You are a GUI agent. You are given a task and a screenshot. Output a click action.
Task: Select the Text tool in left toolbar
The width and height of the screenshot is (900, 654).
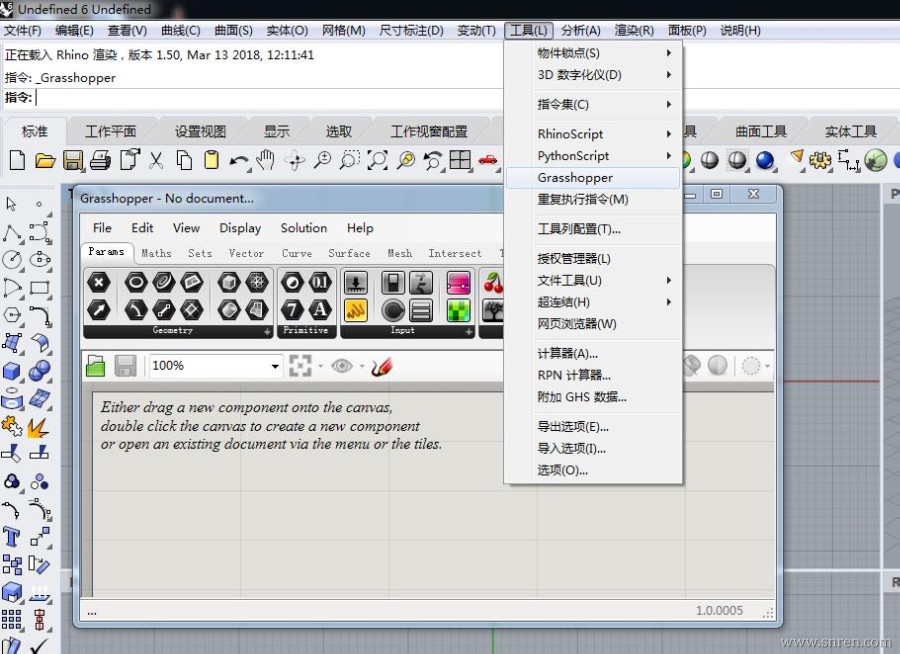point(11,537)
